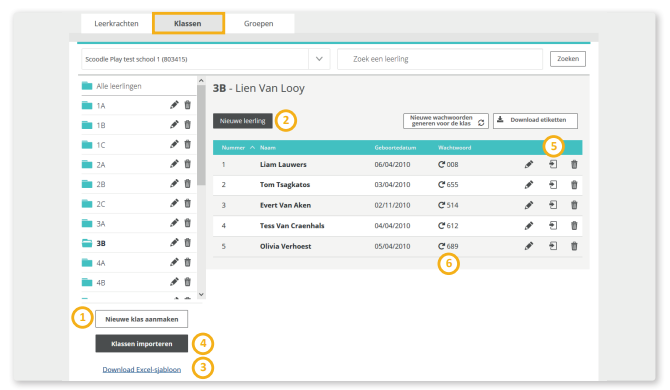Viewport: 670px width, 390px height.
Task: Delete class 2C with trash icon
Action: (x=188, y=203)
